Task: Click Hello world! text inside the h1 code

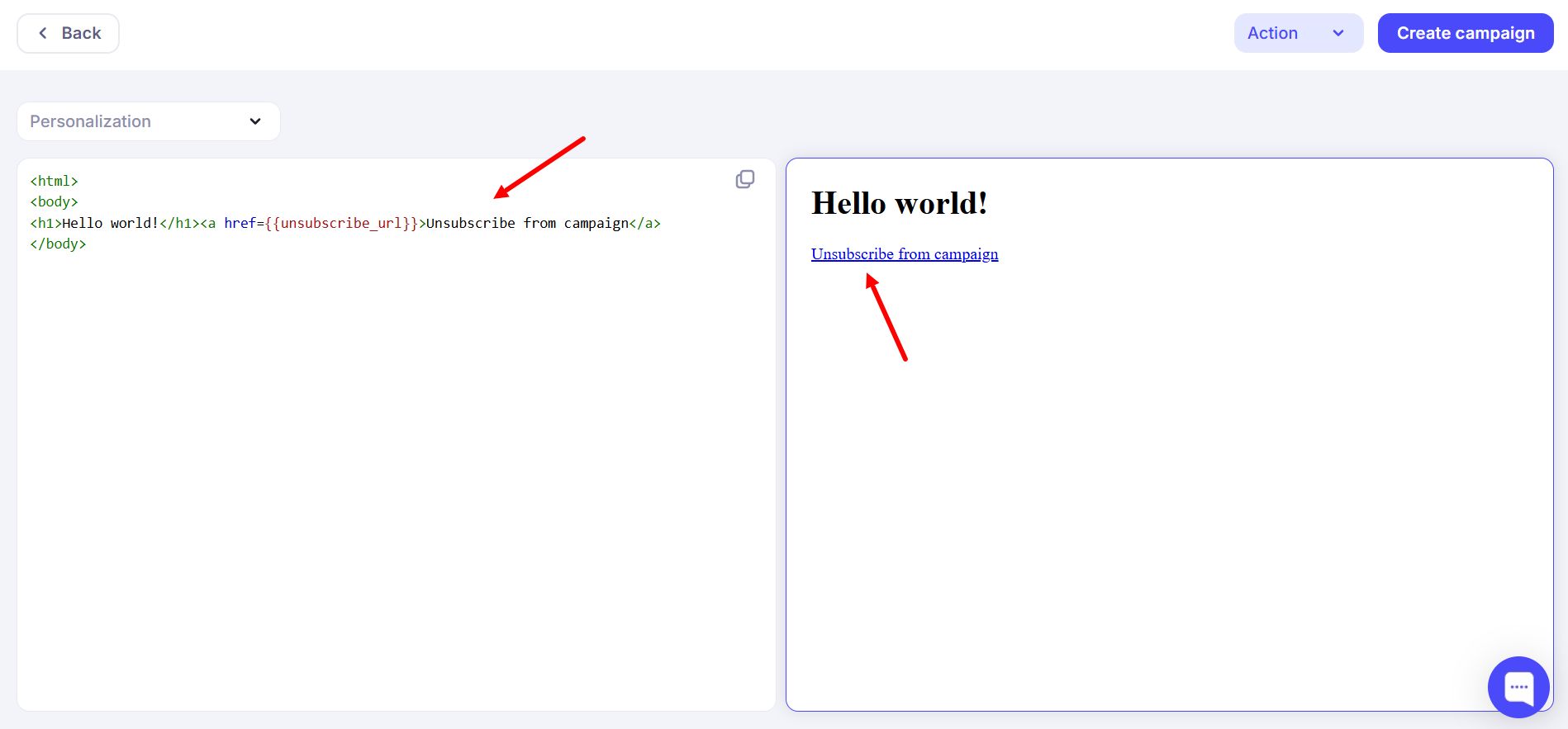Action: 110,223
